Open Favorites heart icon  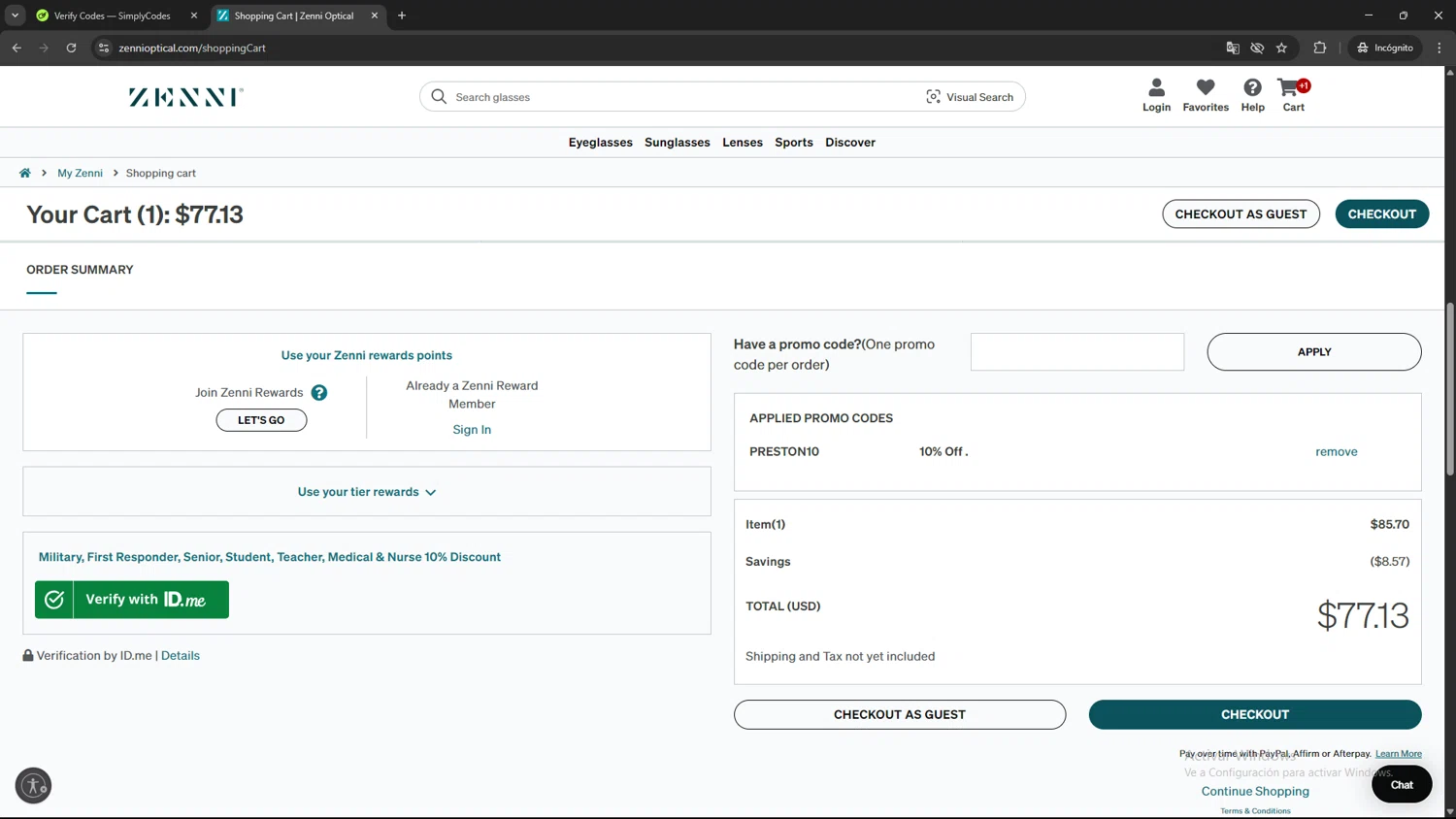[x=1206, y=95]
